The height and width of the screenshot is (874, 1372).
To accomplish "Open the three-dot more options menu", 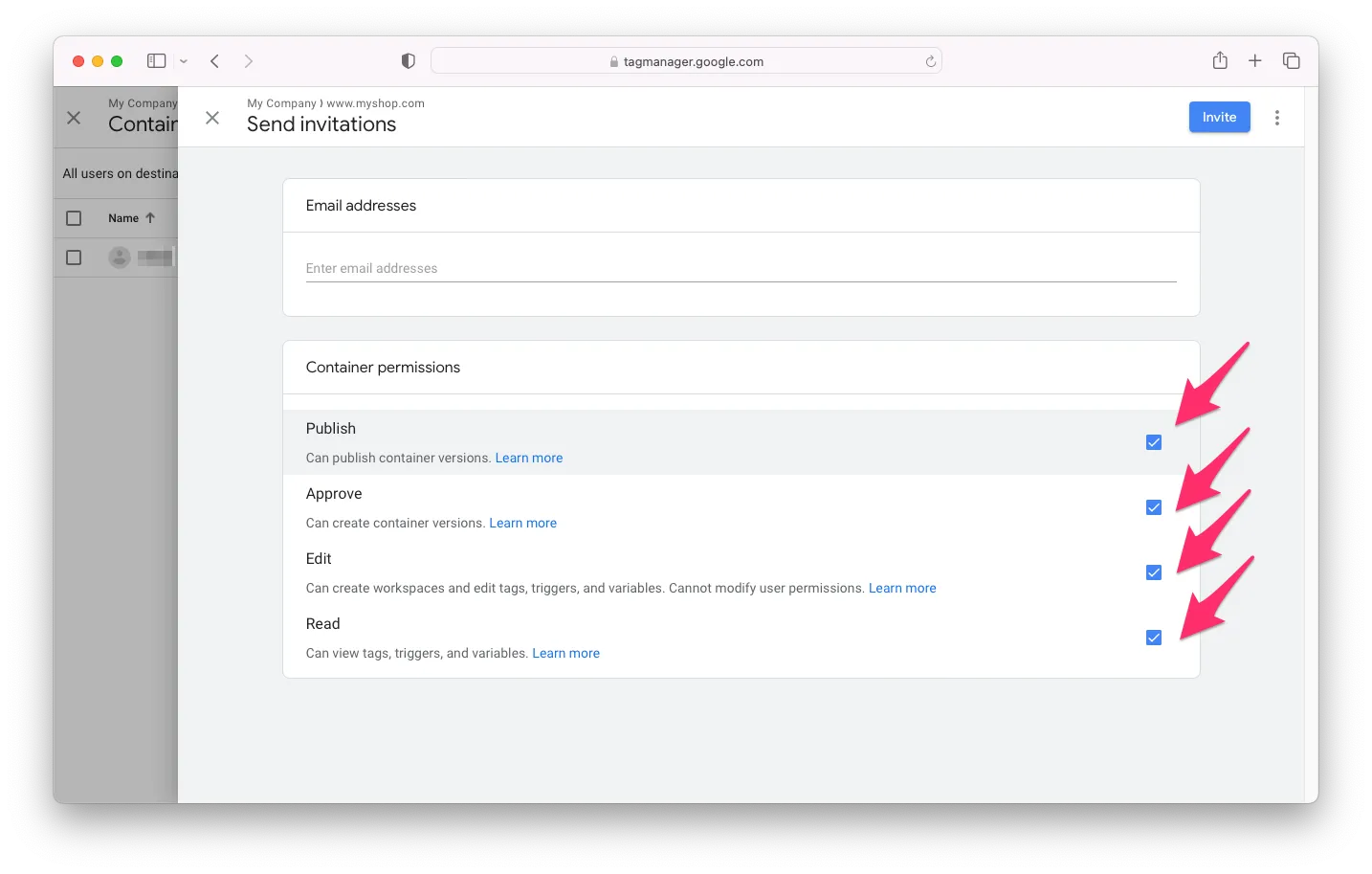I will point(1276,118).
